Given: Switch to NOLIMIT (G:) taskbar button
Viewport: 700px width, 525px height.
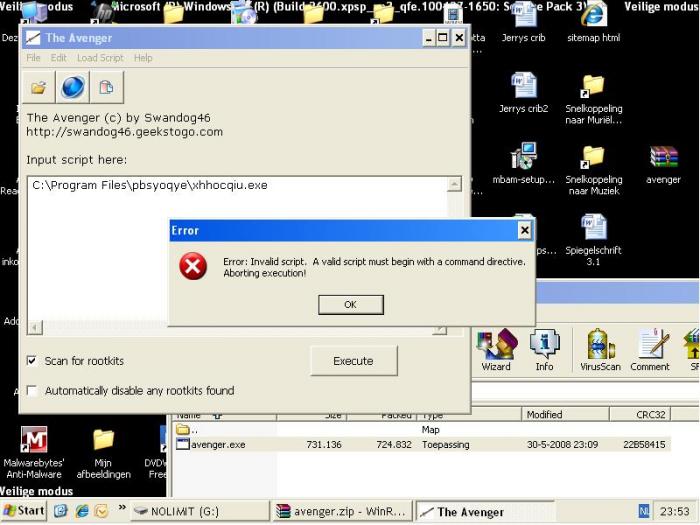Looking at the screenshot, I should (200, 511).
